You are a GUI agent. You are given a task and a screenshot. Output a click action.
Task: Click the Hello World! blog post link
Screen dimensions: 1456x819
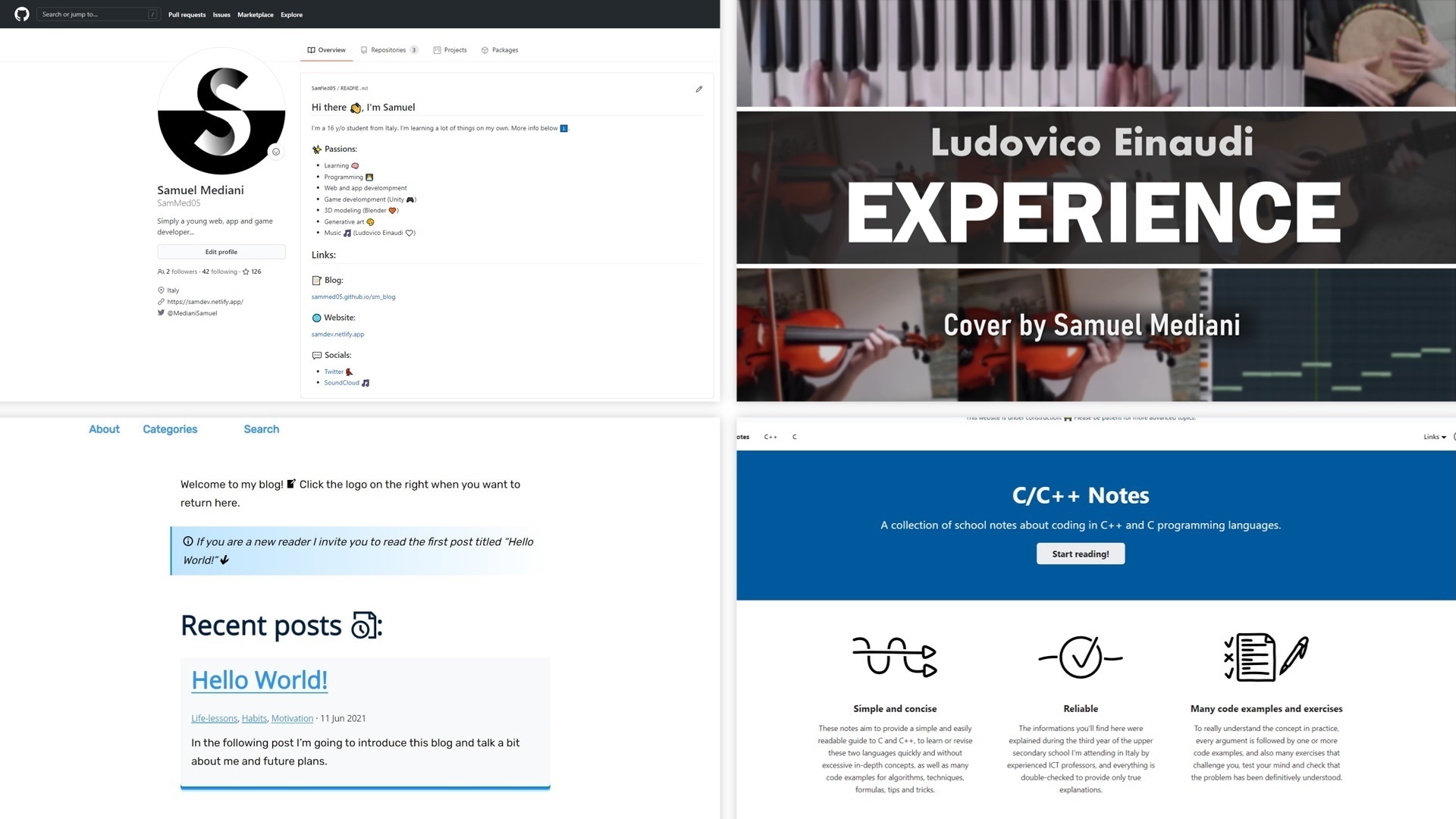pos(258,680)
